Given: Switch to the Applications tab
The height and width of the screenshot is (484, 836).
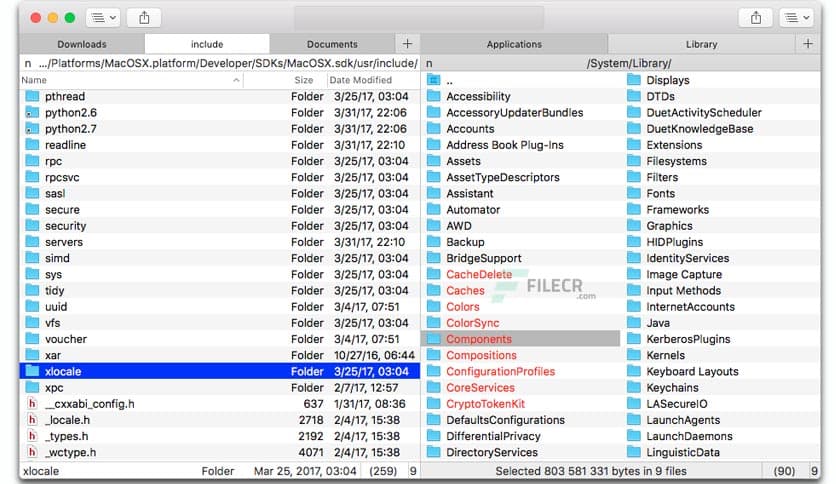Looking at the screenshot, I should tap(514, 44).
